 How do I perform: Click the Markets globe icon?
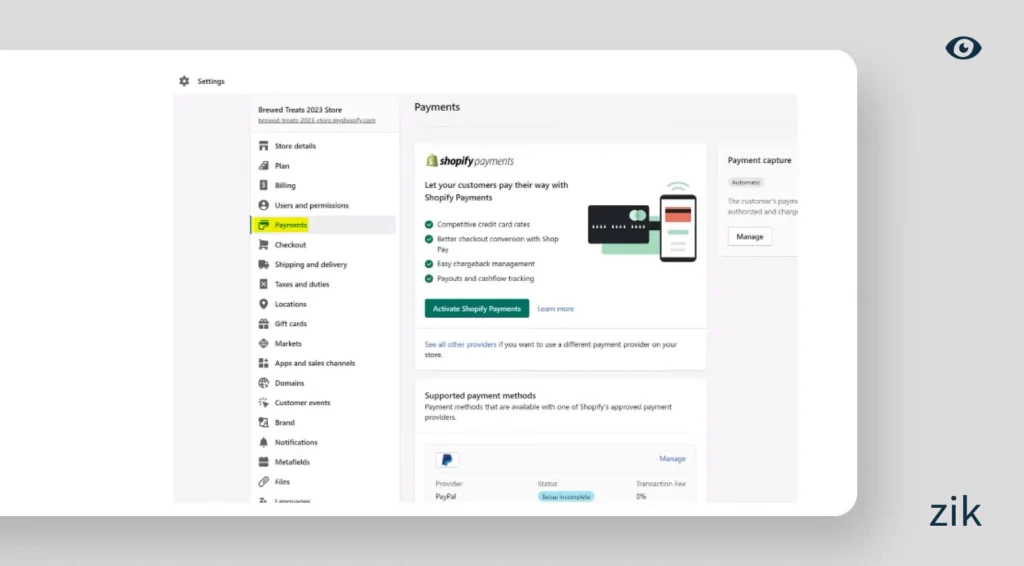[264, 344]
